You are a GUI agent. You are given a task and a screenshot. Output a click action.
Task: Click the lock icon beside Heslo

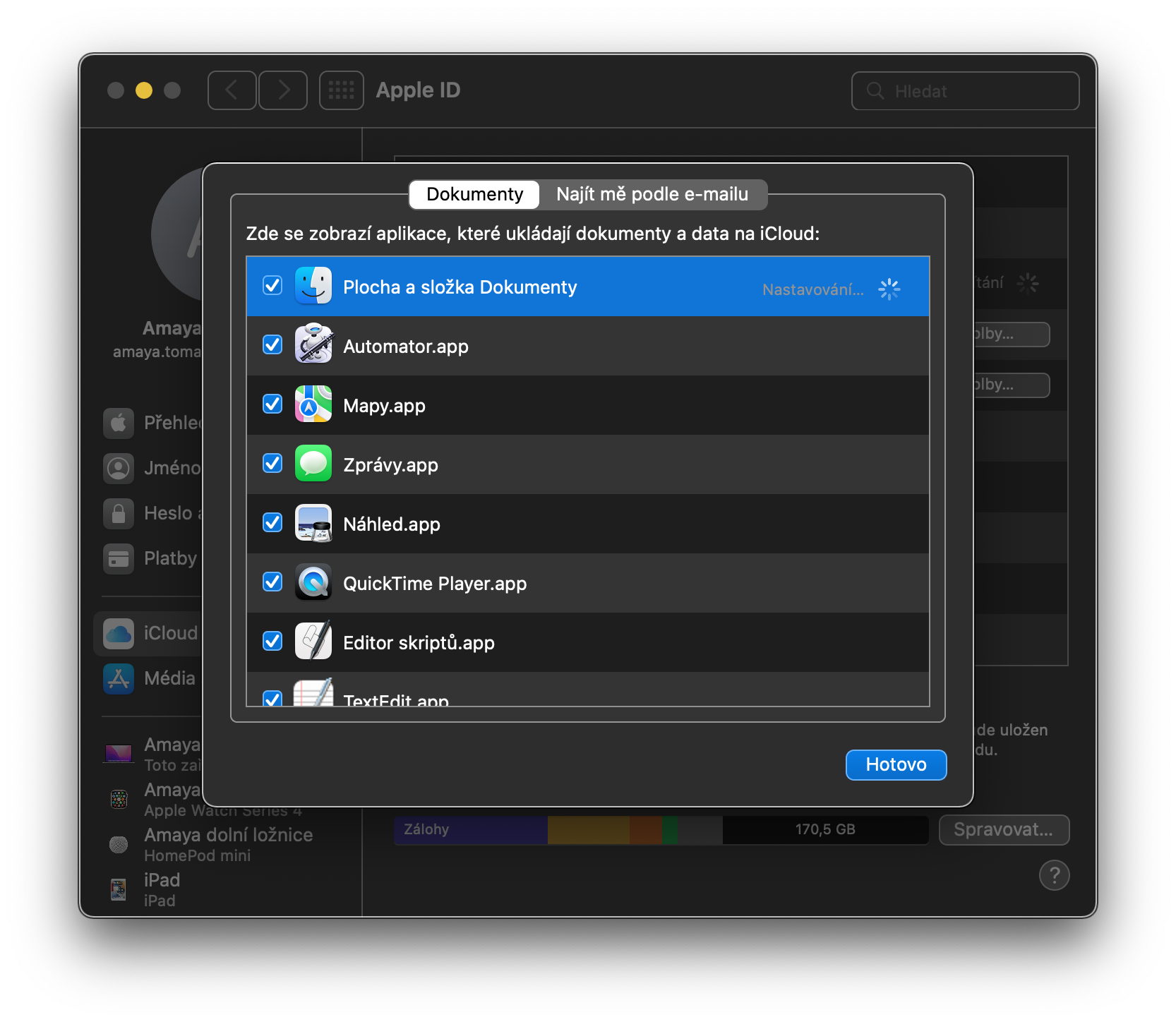point(119,513)
